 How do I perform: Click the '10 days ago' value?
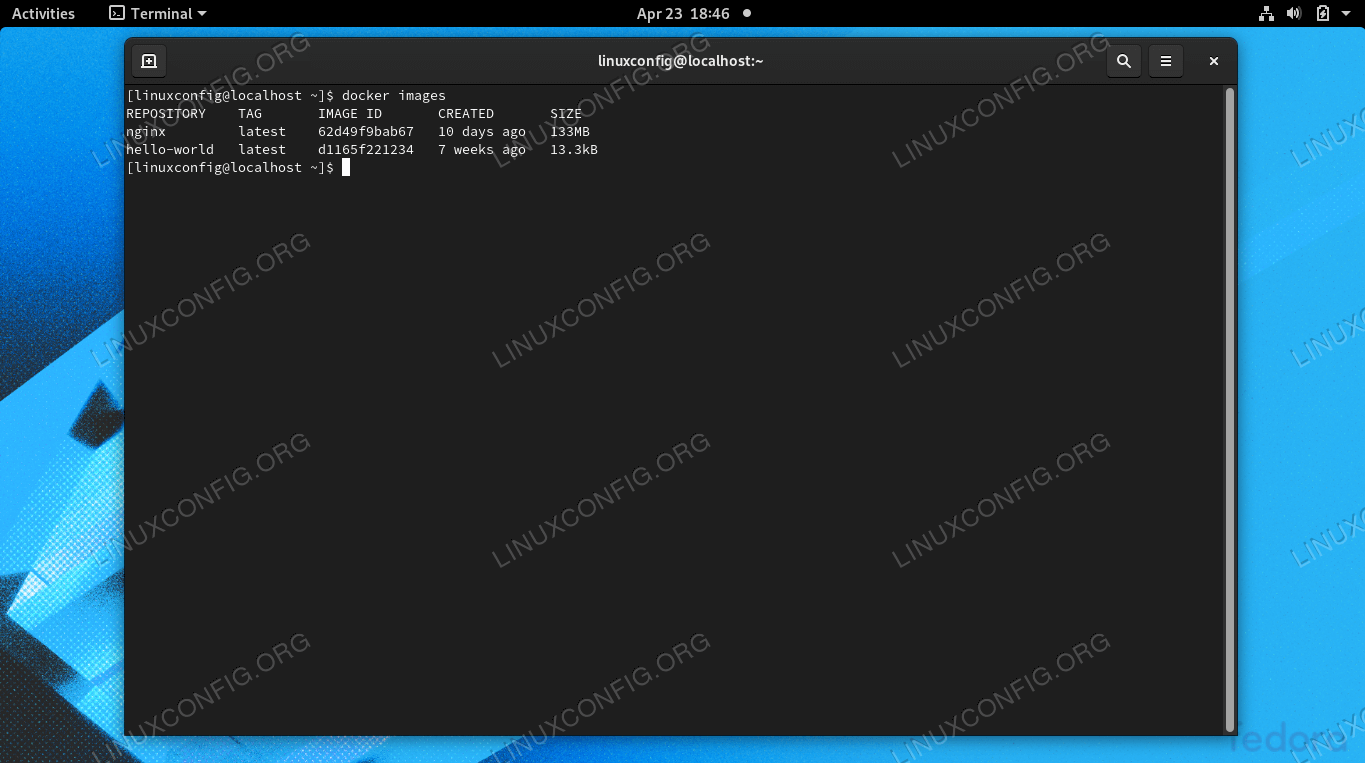482,132
